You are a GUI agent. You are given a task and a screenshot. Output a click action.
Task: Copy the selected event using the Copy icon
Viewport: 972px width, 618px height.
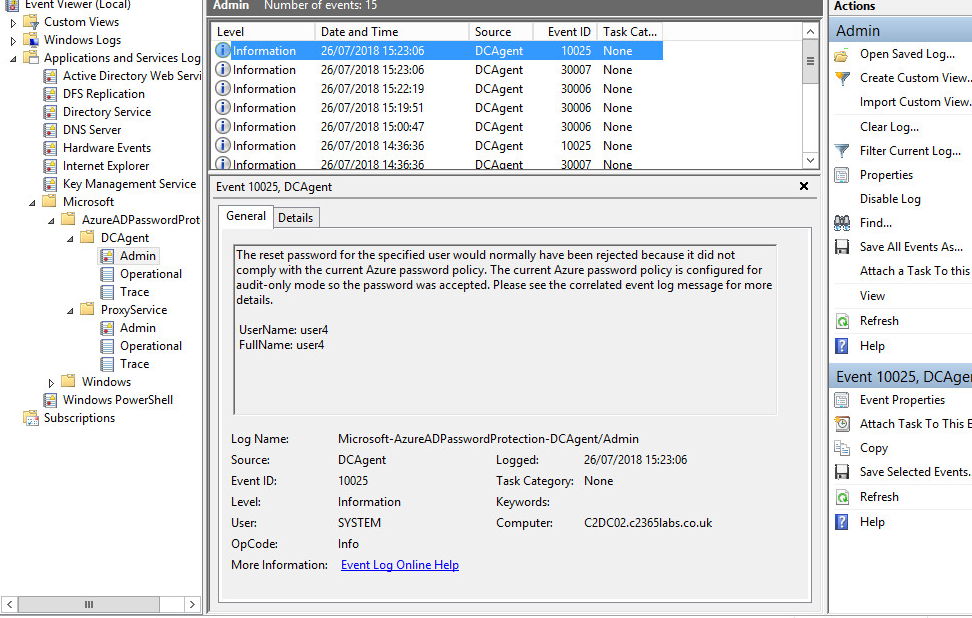(843, 447)
